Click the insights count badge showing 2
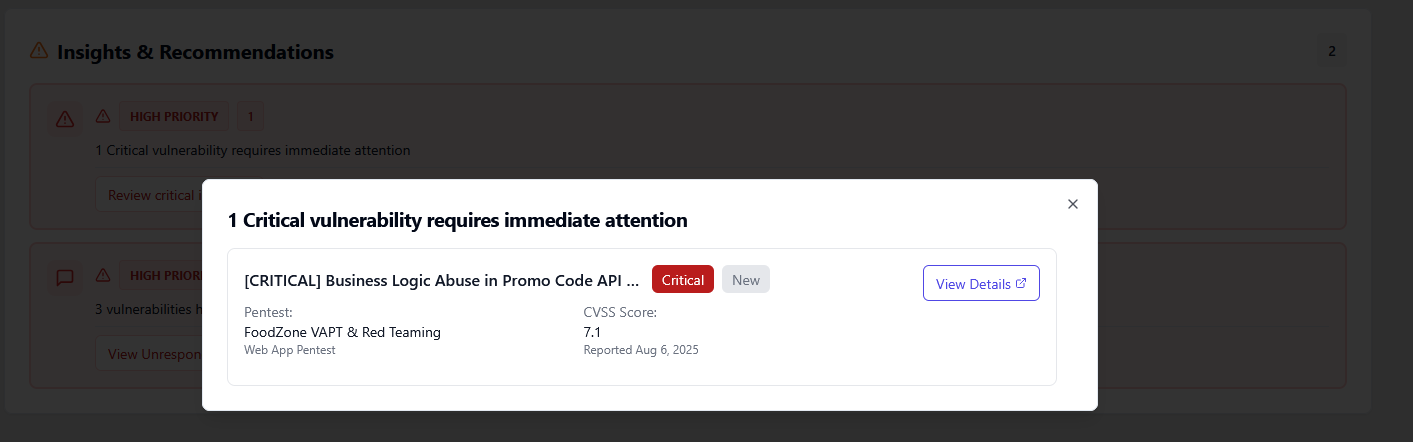The height and width of the screenshot is (442, 1413). pos(1331,51)
